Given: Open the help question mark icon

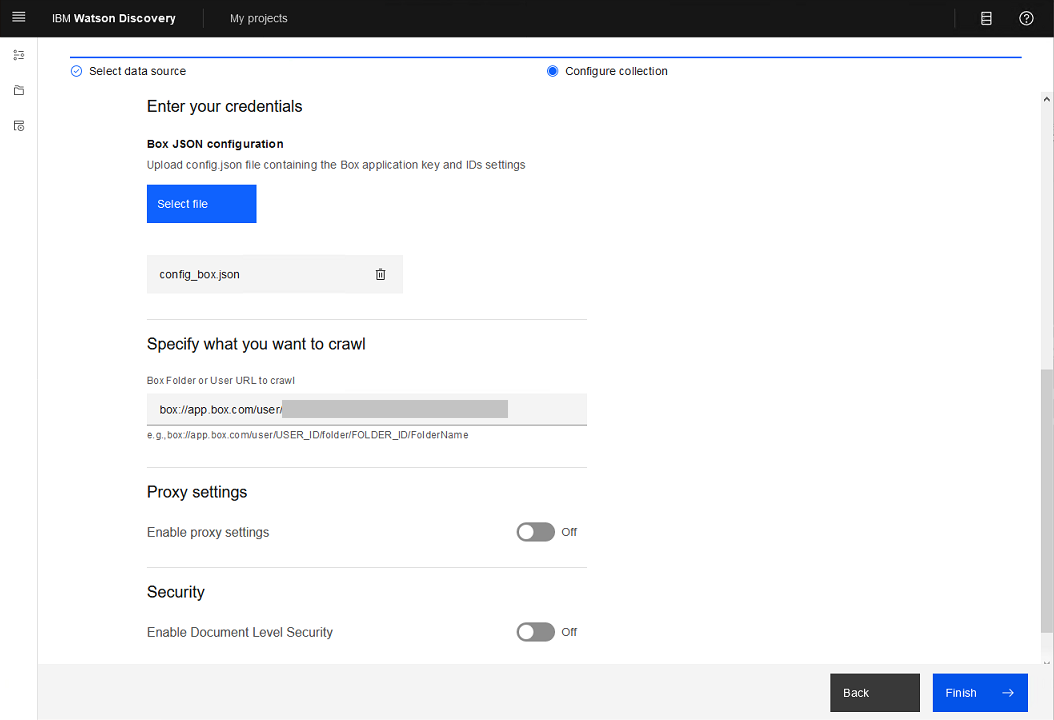Looking at the screenshot, I should point(1026,18).
